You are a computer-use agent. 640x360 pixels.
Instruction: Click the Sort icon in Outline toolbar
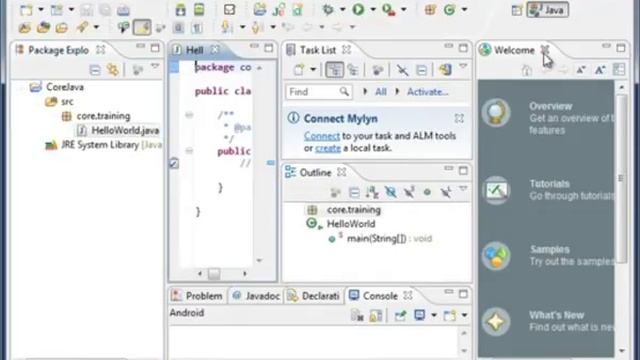tap(372, 192)
